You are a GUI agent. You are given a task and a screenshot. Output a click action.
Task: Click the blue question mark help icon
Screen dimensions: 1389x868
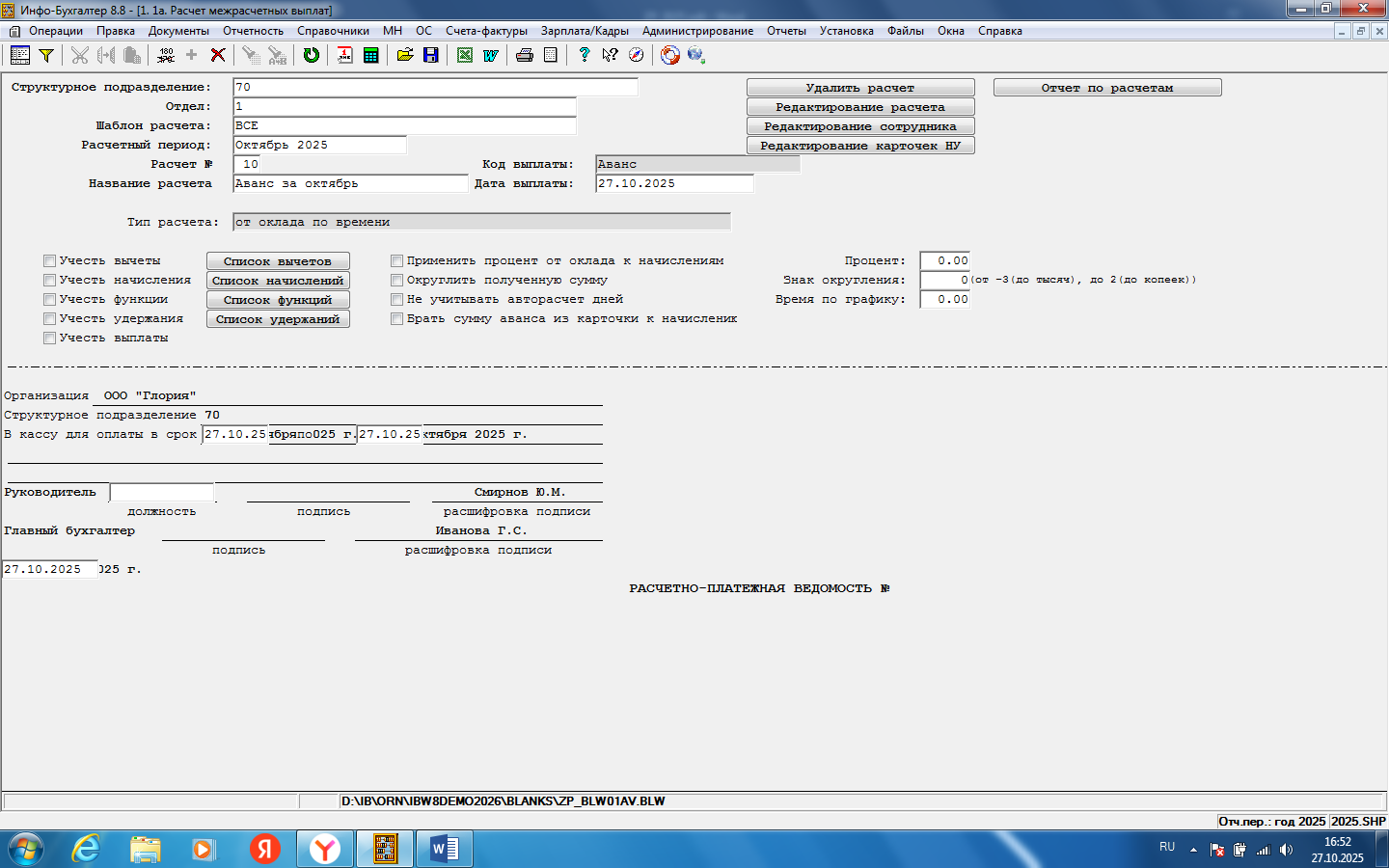click(x=584, y=55)
